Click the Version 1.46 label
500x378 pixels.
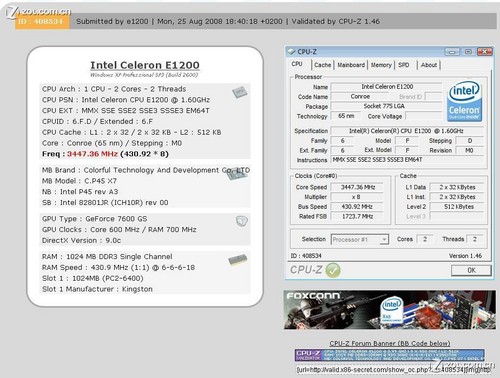pos(465,256)
